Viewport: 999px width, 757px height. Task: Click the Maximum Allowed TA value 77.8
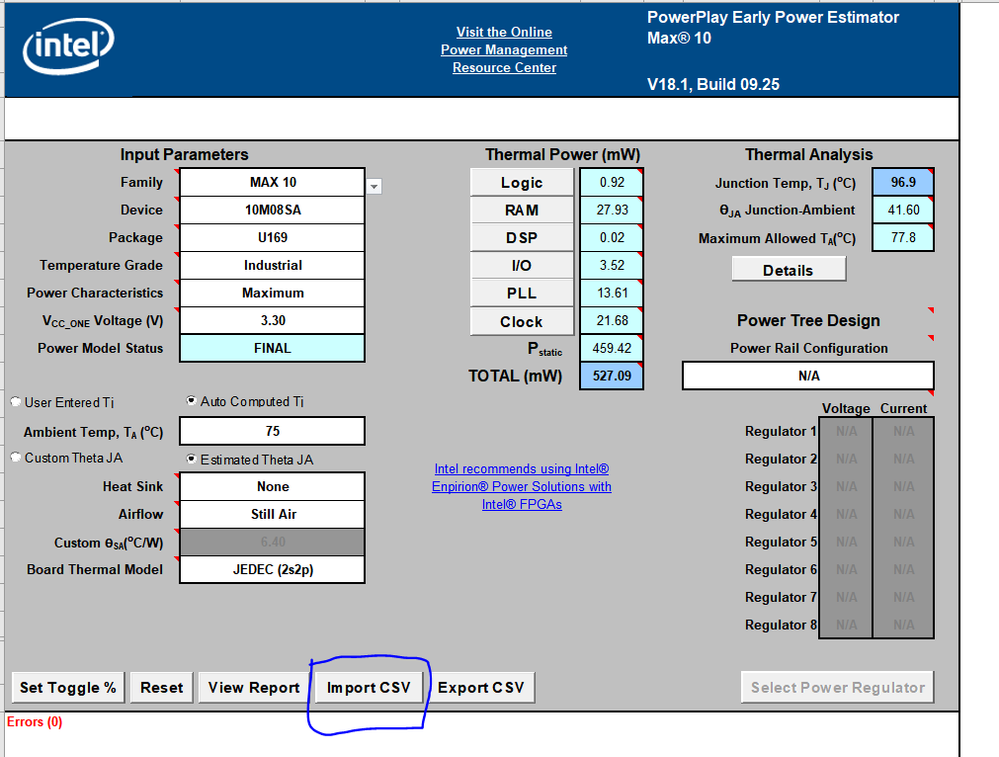coord(903,238)
